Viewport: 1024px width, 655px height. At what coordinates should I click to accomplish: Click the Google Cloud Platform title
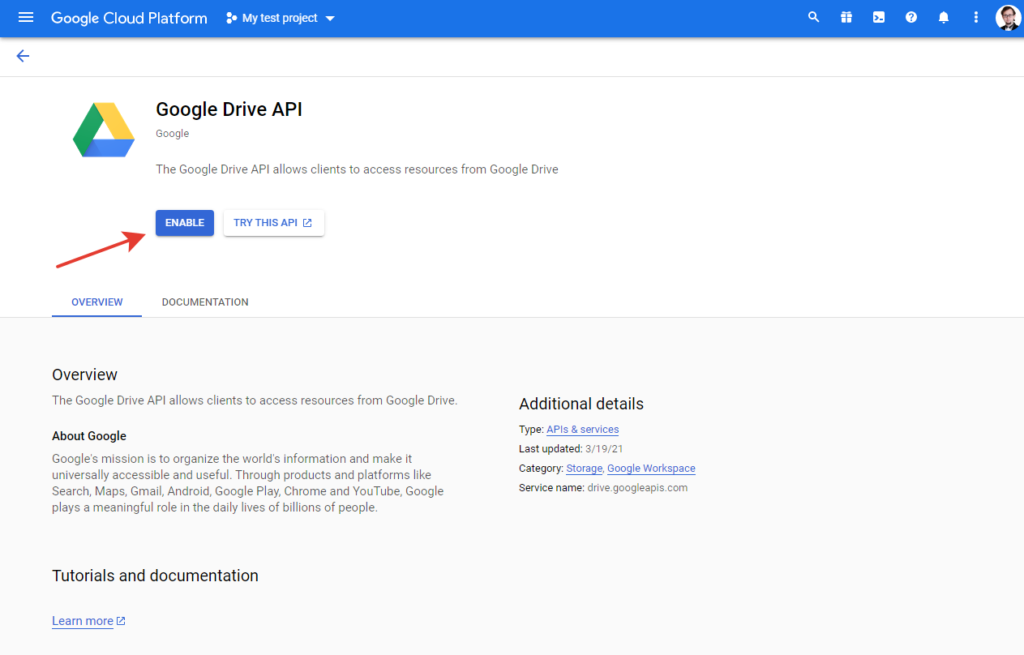tap(129, 18)
